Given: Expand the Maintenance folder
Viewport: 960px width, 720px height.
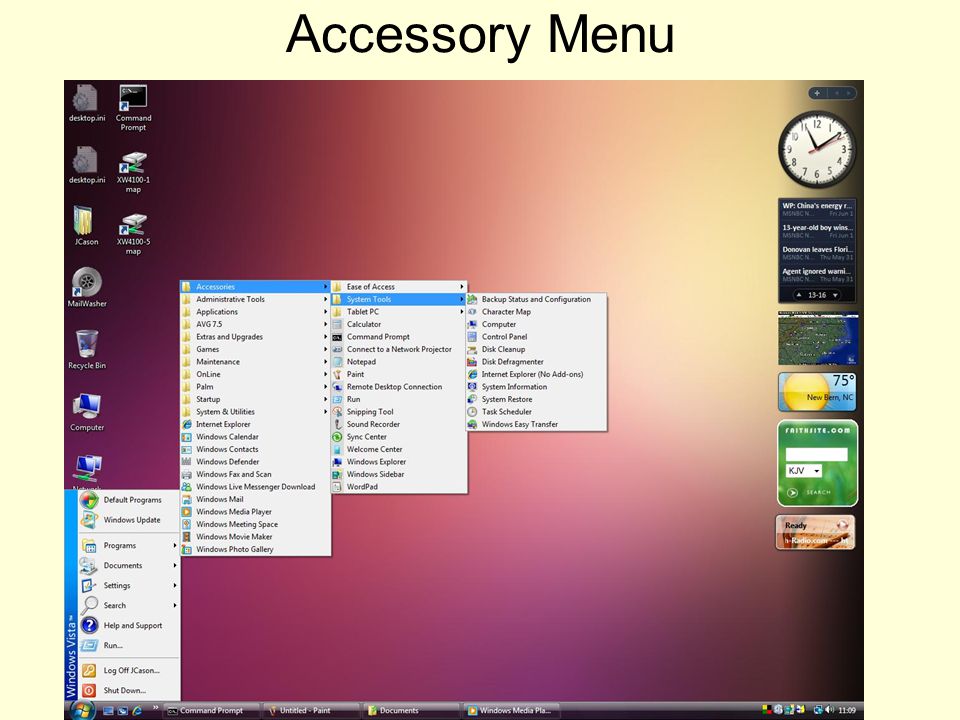Looking at the screenshot, I should click(x=255, y=362).
